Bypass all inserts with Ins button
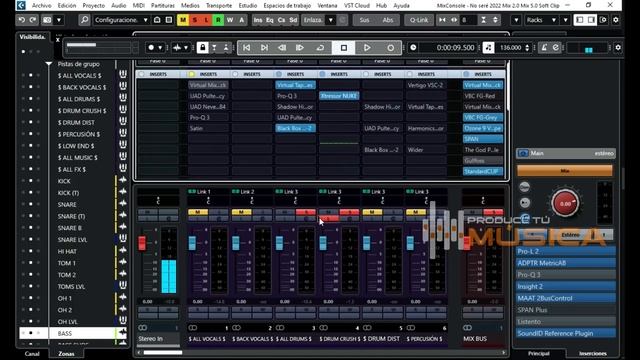Screen dimensions: 640x360 (258, 20)
